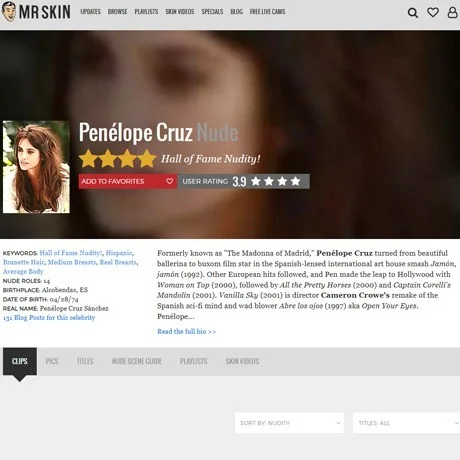Open the user account icon
The height and width of the screenshot is (460, 460).
tap(452, 12)
